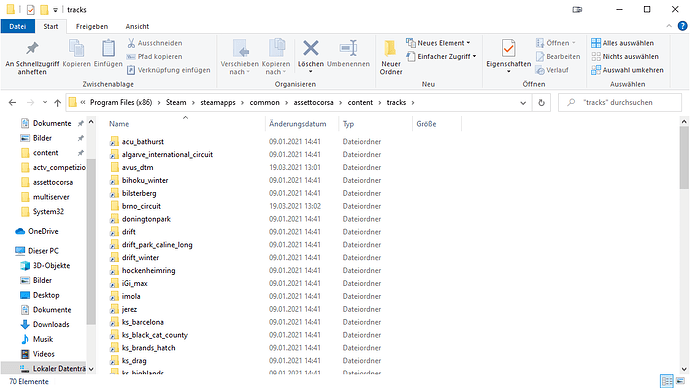Switch to large icons view in status bar
Screen dimensions: 690x388
[680, 381]
